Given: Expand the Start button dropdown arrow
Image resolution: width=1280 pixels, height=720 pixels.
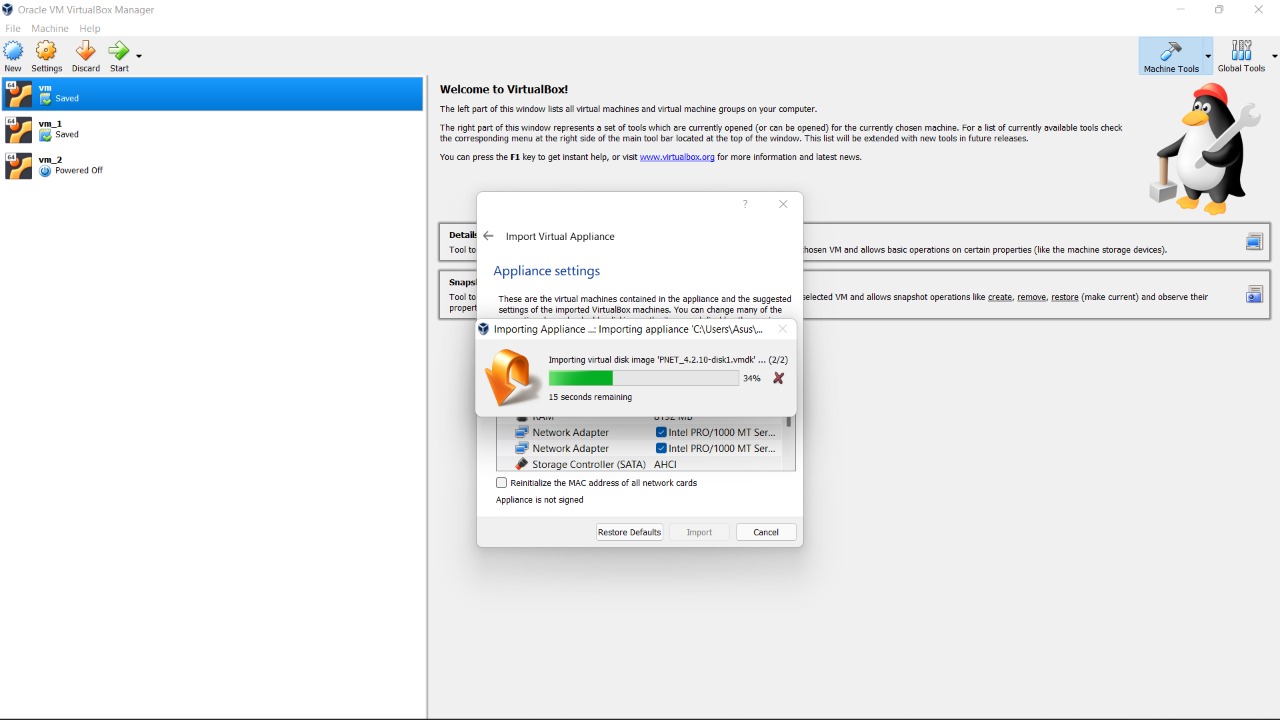Looking at the screenshot, I should point(139,56).
